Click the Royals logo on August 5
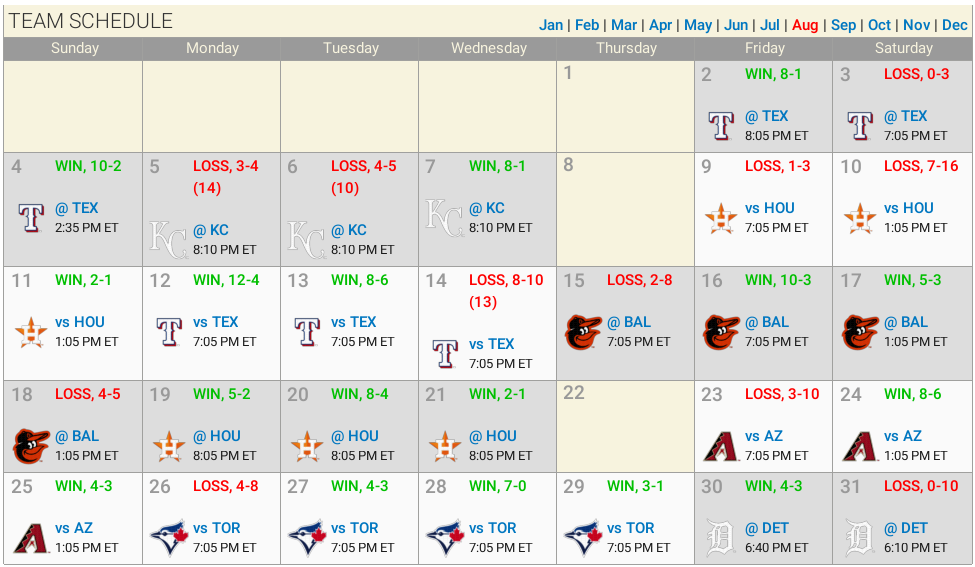The image size is (975, 567). click(168, 239)
